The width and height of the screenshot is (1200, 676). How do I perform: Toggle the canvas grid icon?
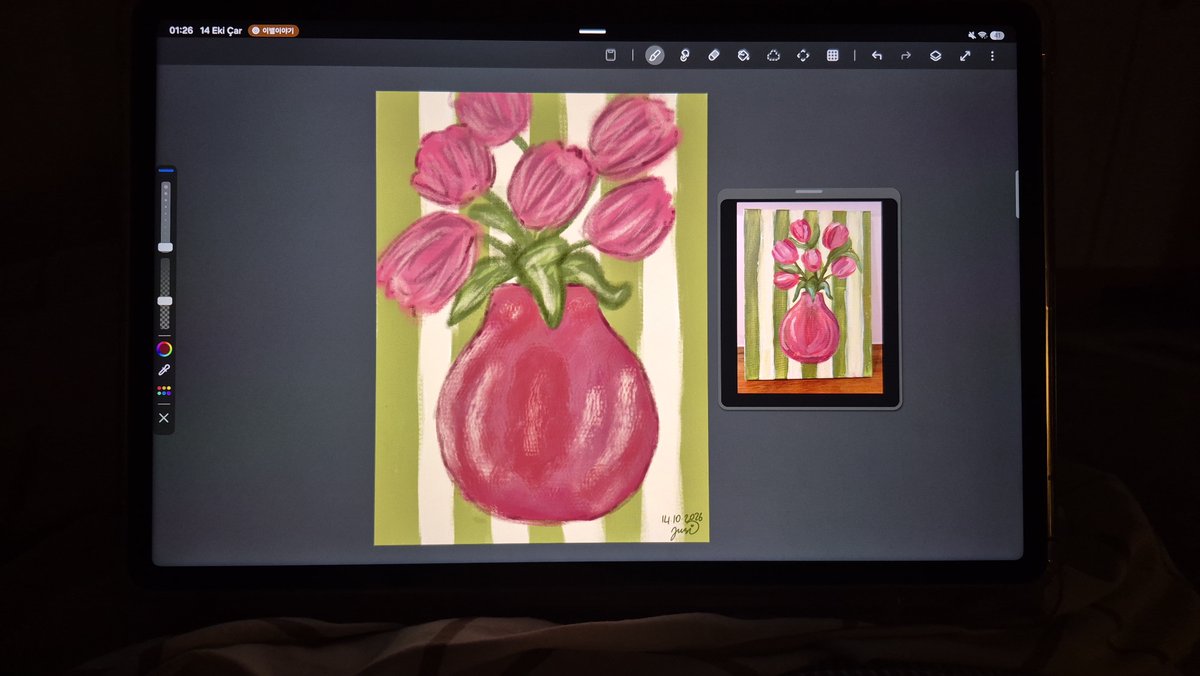[x=832, y=55]
